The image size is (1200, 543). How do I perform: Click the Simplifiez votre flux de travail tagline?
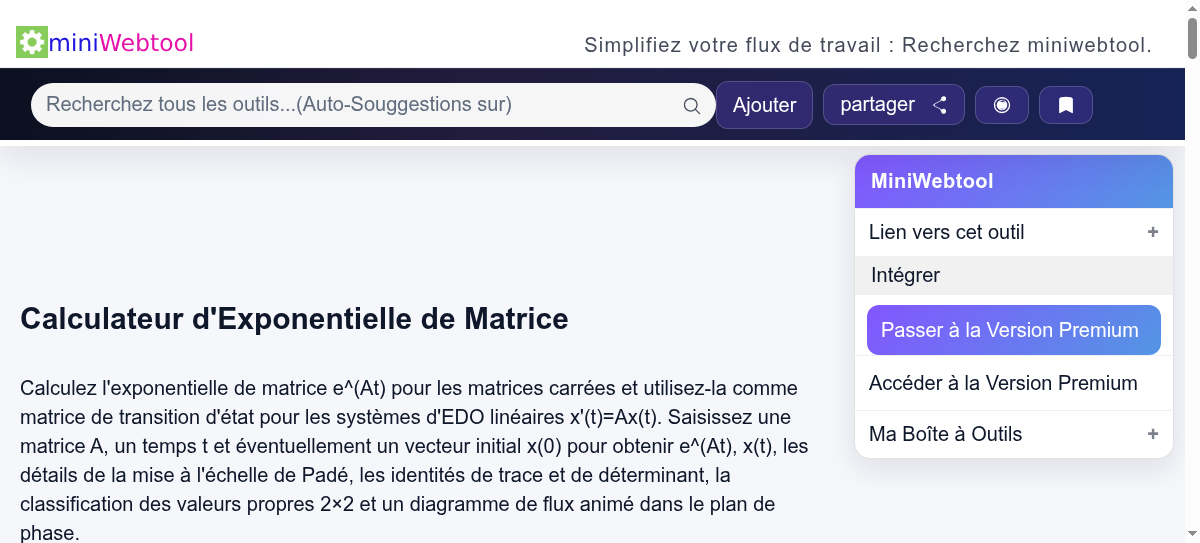tap(867, 45)
